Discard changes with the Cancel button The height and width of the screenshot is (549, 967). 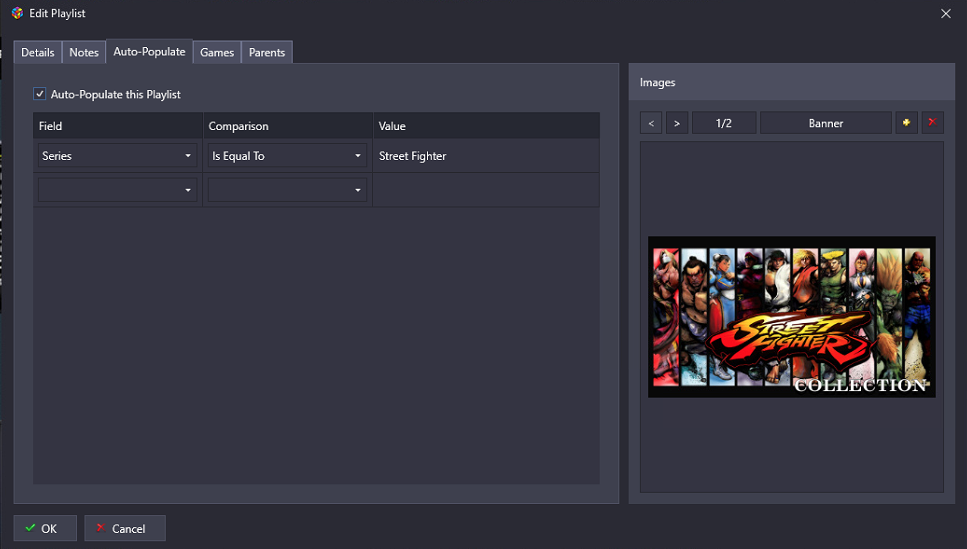coord(125,528)
